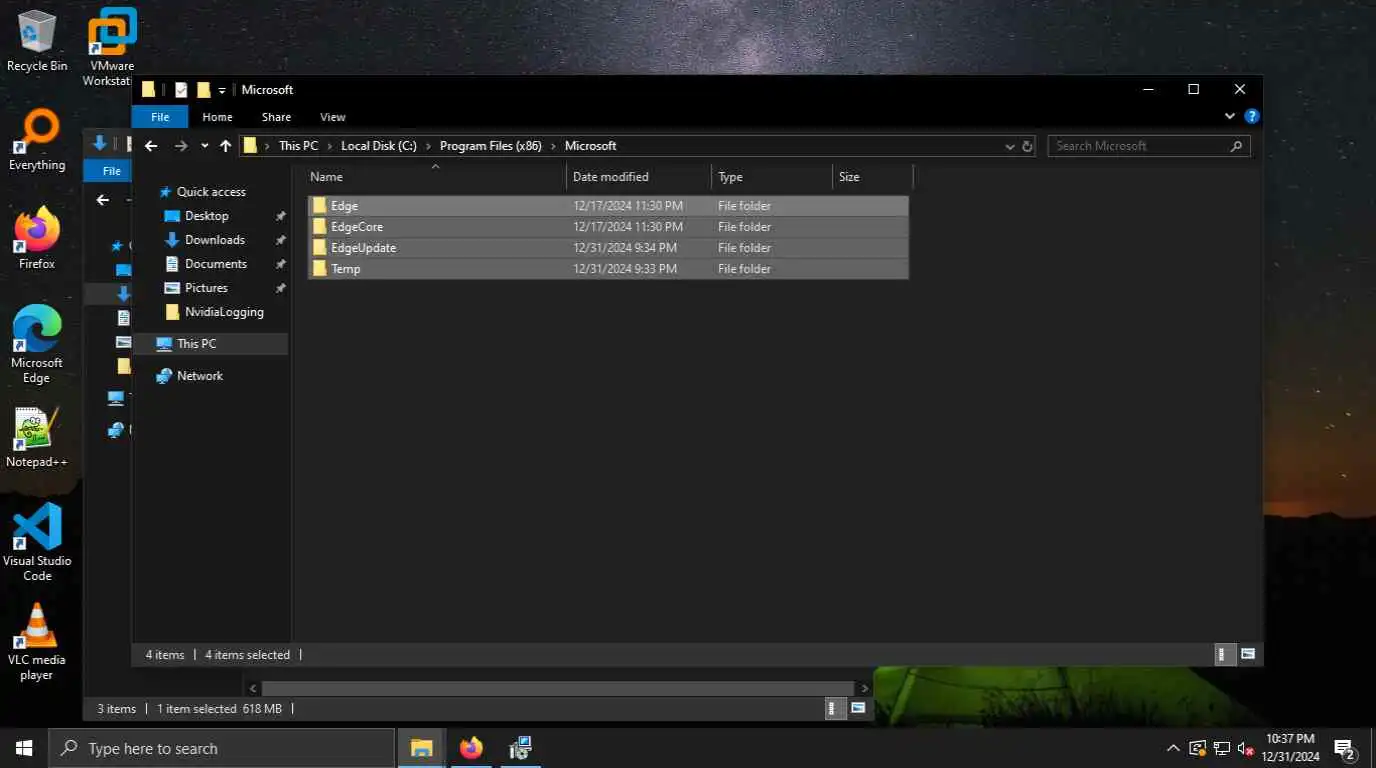Screen dimensions: 1376x768
Task: Open Documents in navigation pane
Action: (x=216, y=264)
